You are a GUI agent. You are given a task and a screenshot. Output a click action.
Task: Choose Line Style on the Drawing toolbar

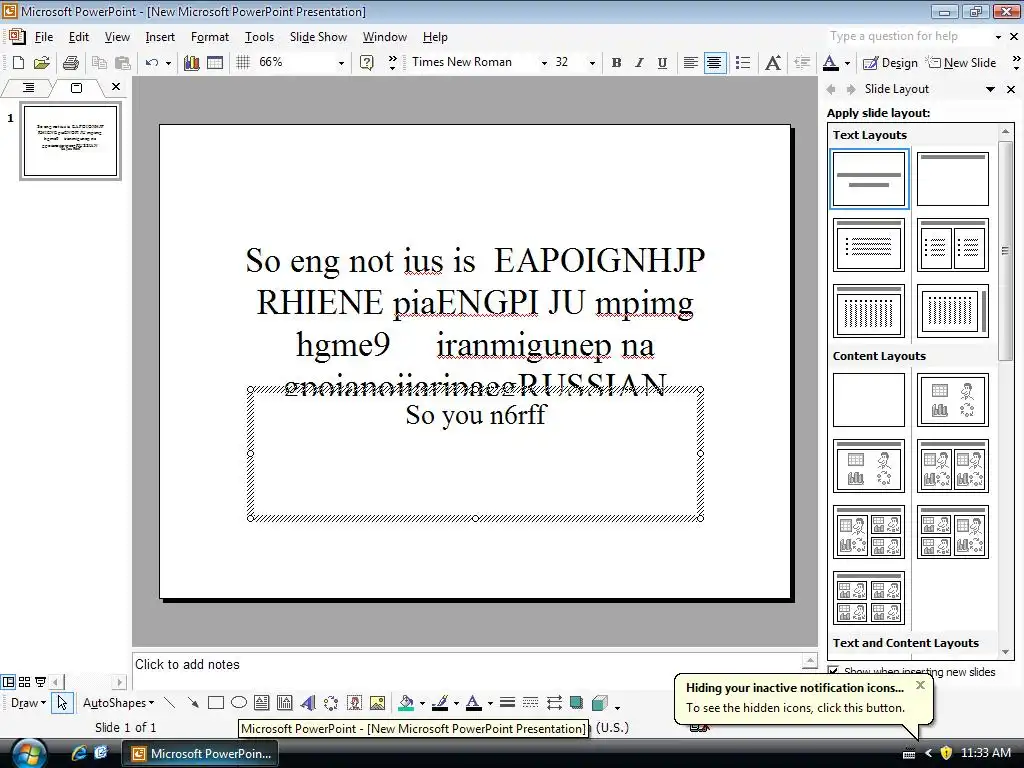pyautogui.click(x=507, y=703)
